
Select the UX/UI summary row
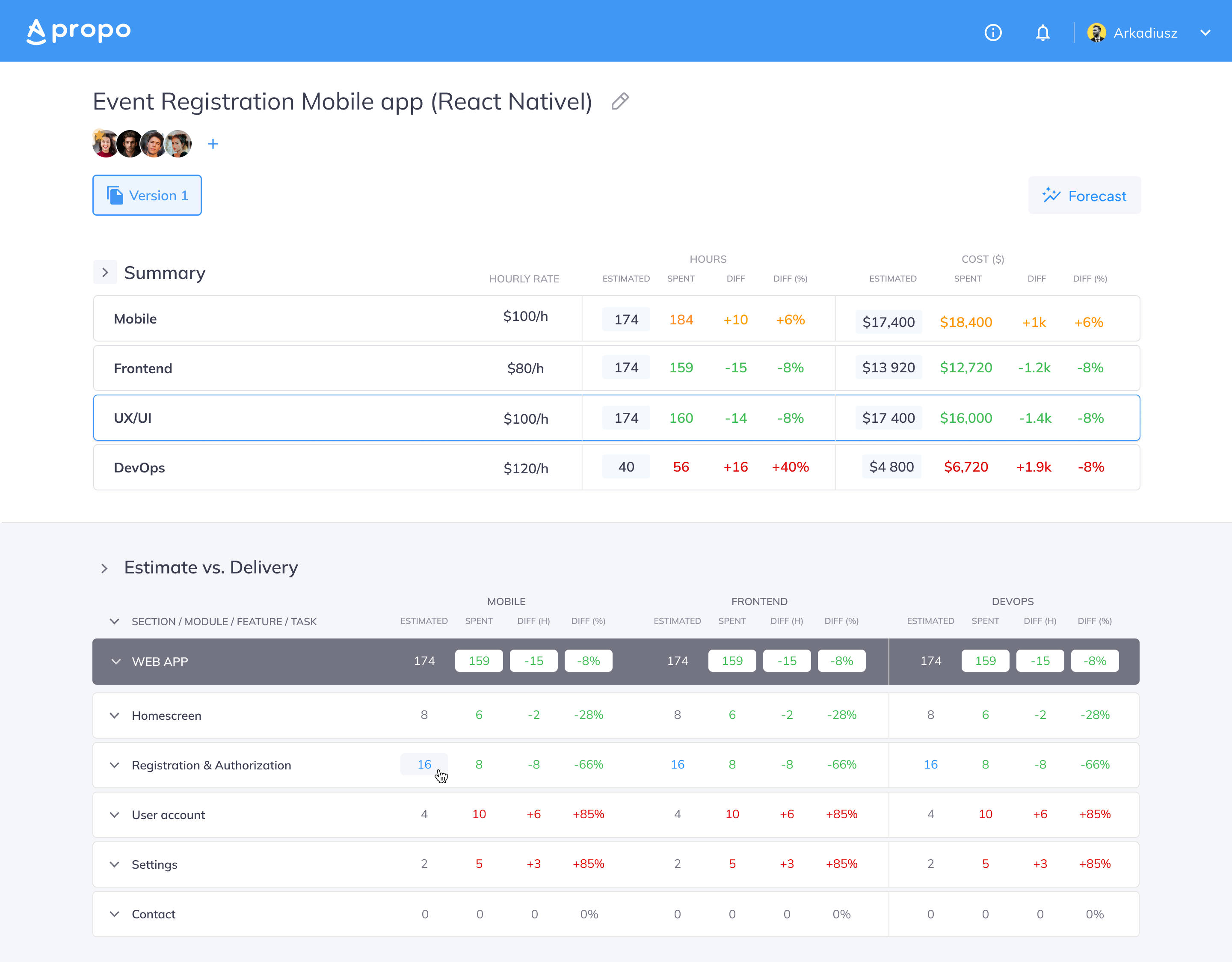(x=616, y=418)
